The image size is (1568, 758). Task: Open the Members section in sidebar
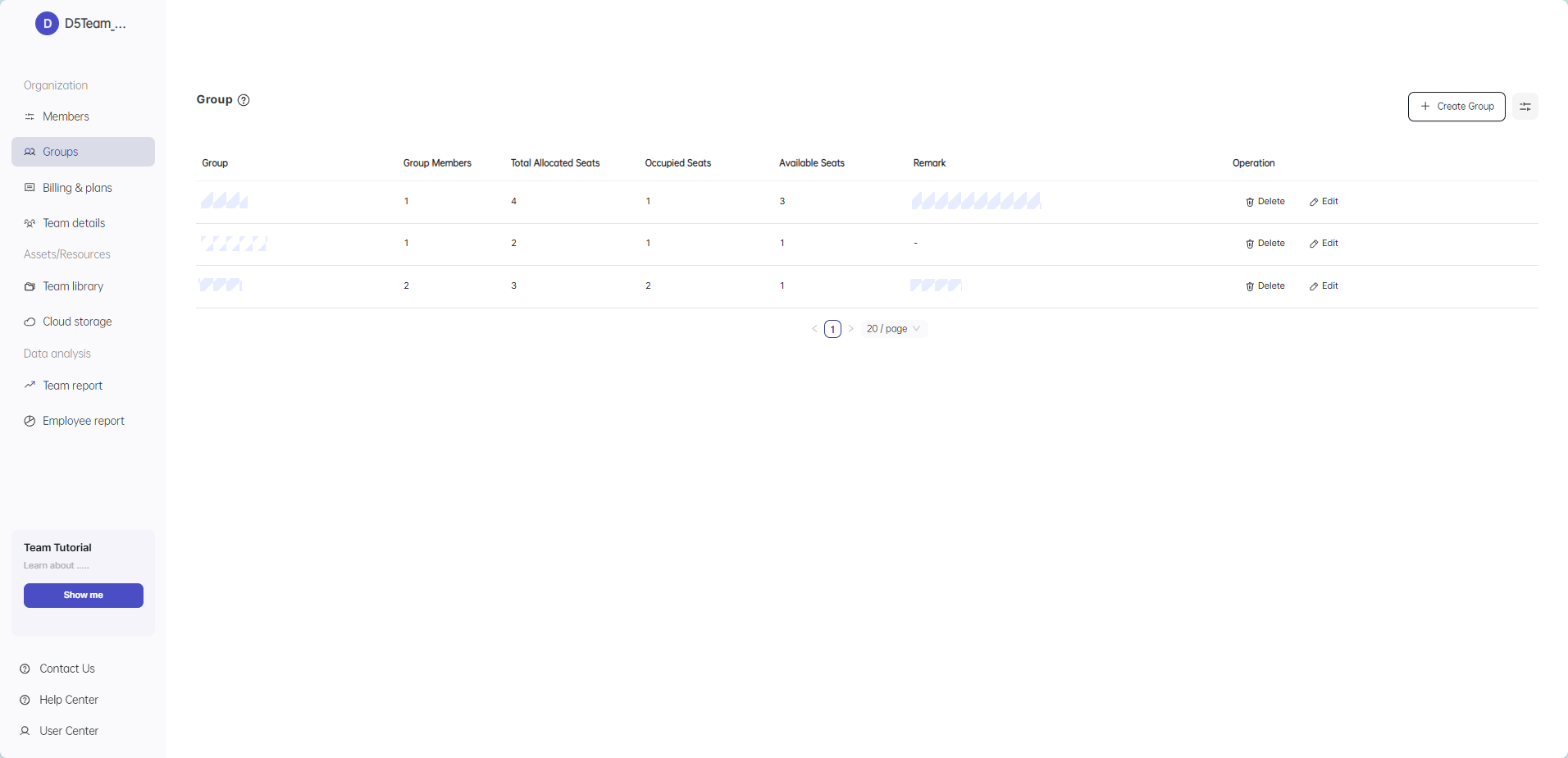pyautogui.click(x=66, y=116)
